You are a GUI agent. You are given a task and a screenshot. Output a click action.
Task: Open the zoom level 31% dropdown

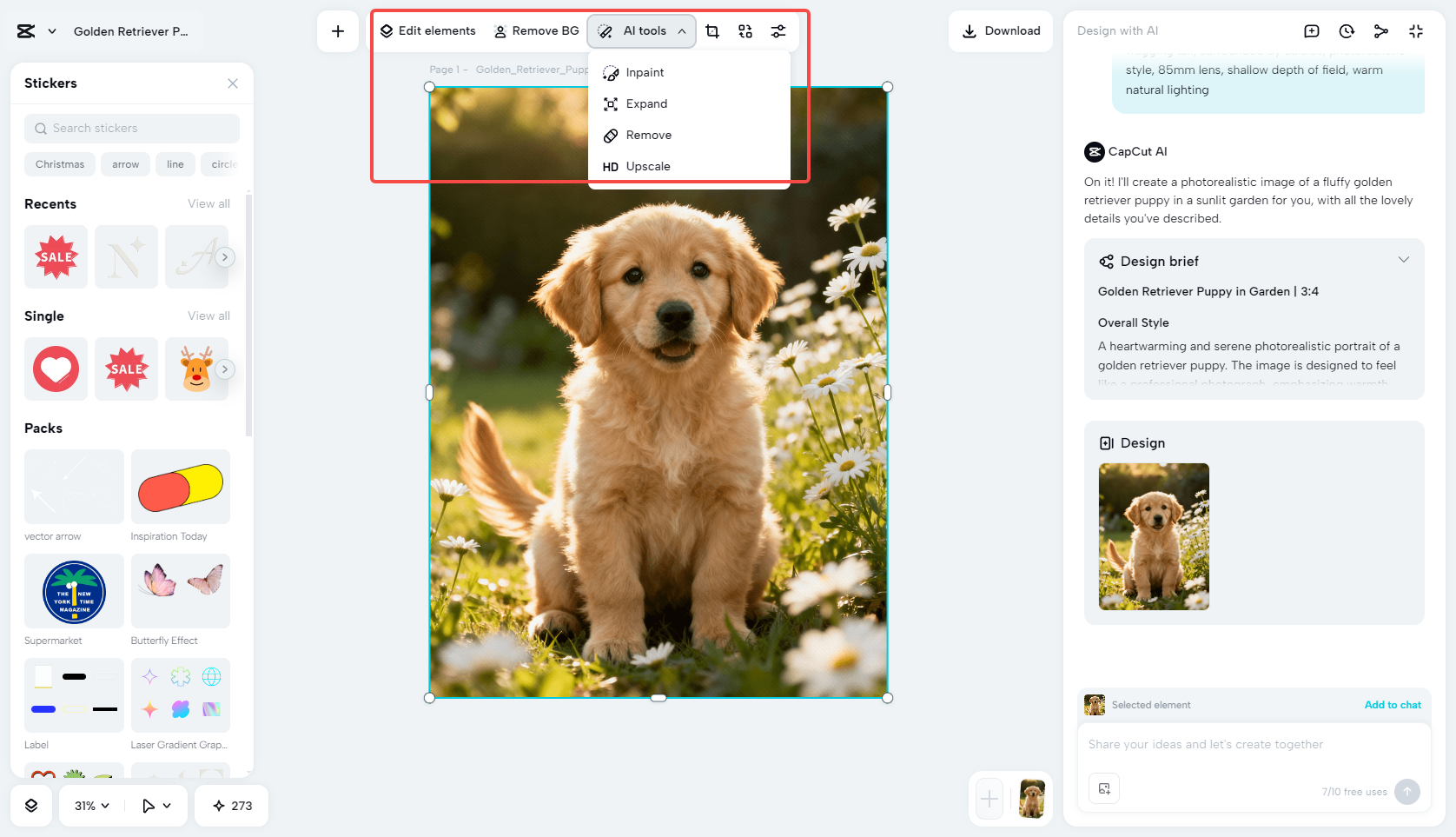point(89,806)
